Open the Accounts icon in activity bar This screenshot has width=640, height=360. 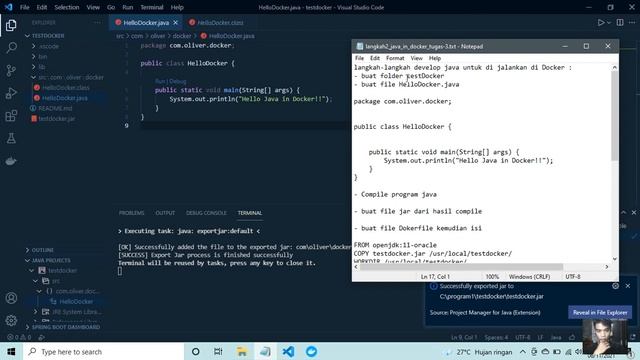(11, 298)
